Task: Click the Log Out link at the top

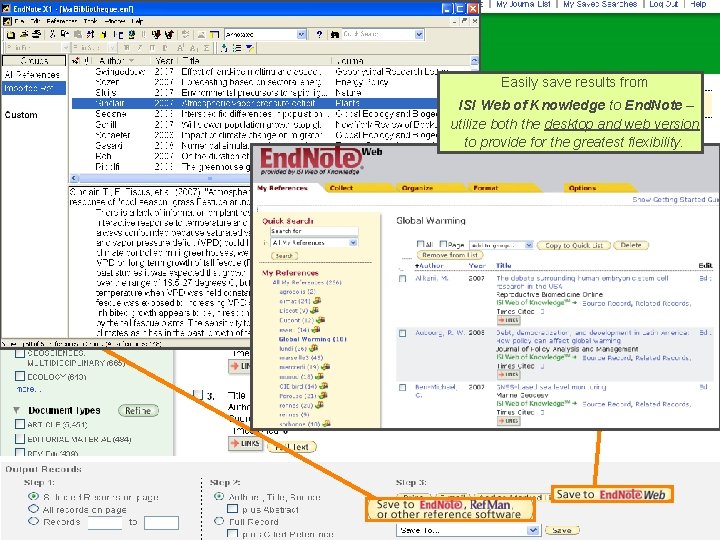Action: coord(664,4)
